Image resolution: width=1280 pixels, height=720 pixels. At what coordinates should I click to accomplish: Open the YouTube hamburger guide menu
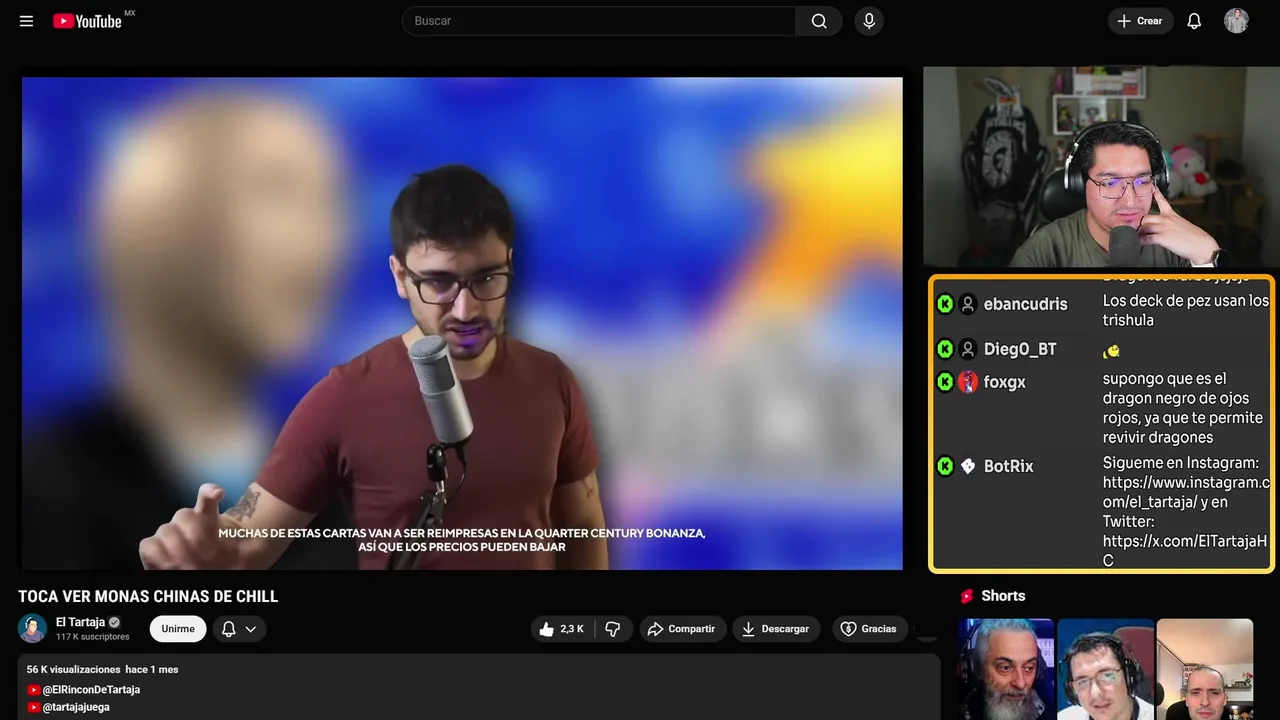click(26, 21)
